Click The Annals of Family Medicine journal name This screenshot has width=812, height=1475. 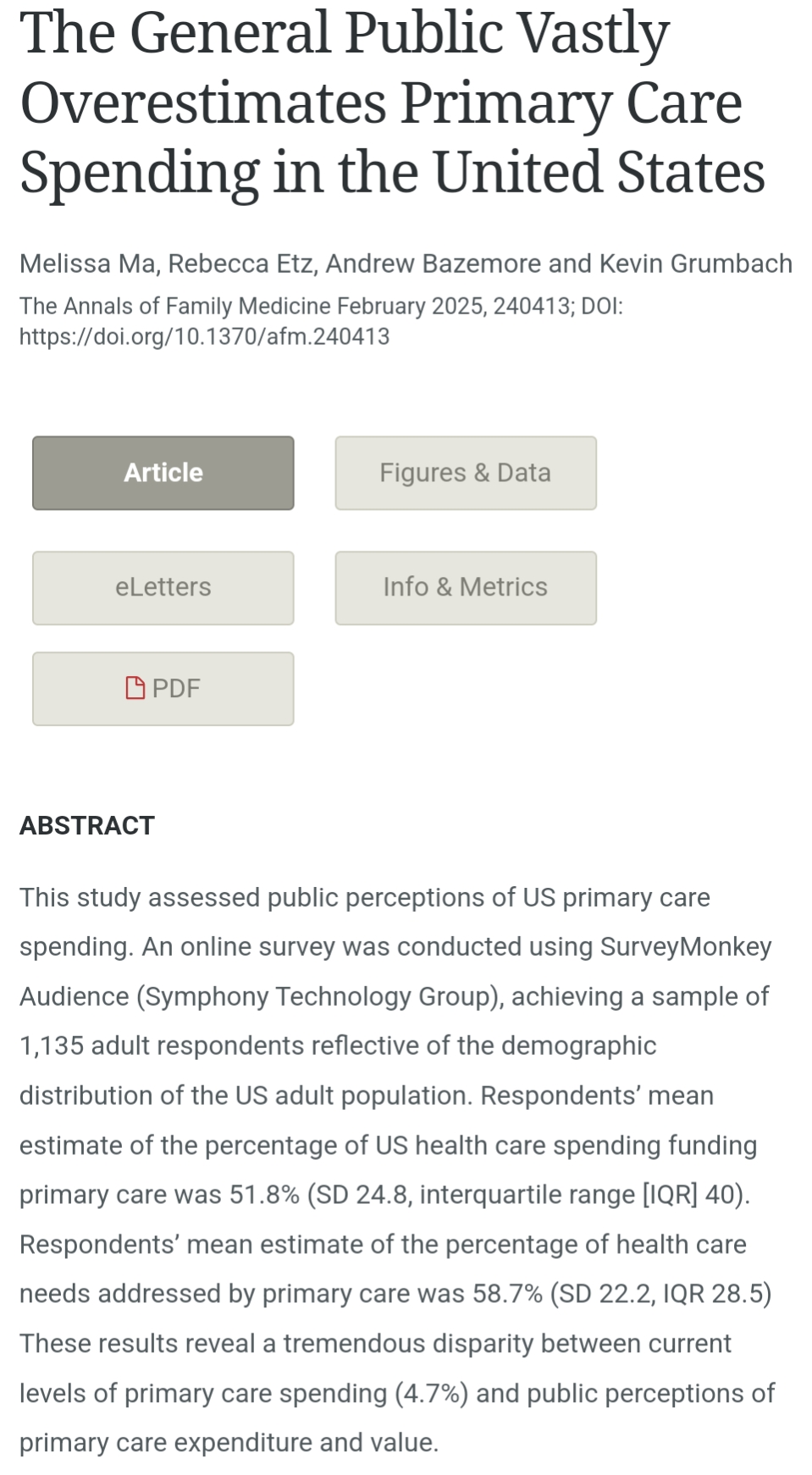(174, 306)
